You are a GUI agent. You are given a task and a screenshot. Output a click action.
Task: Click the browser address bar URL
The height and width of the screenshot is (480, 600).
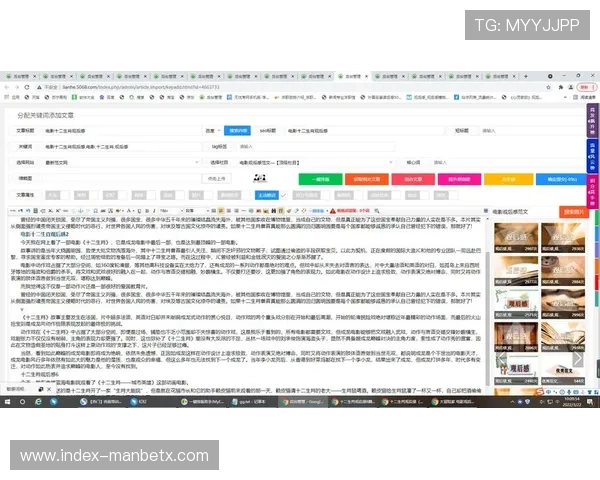pos(141,87)
